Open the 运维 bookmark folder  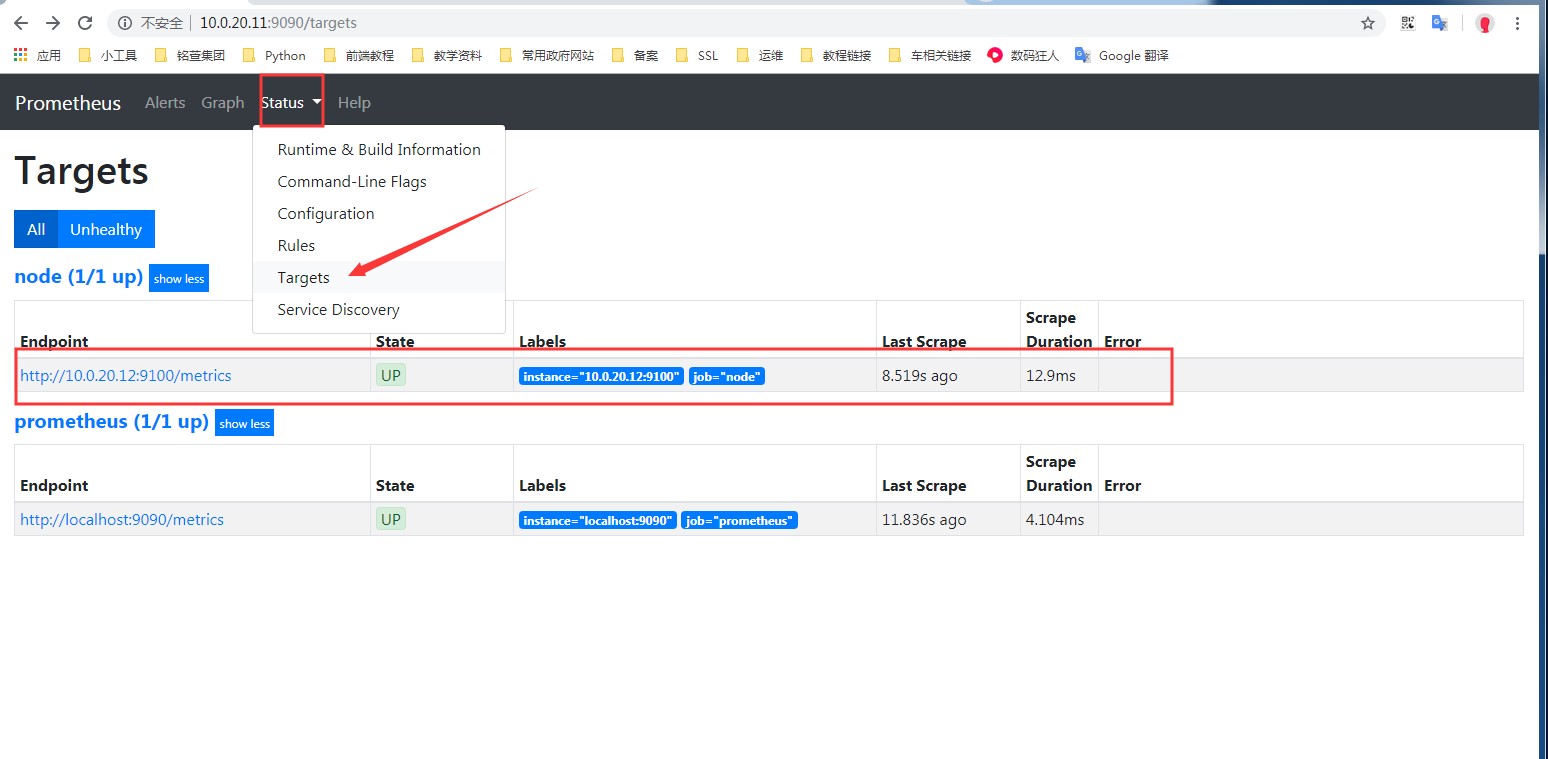pos(760,56)
